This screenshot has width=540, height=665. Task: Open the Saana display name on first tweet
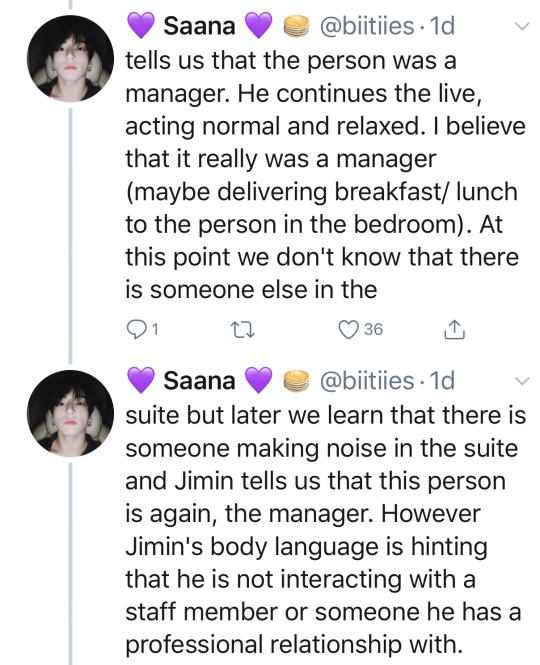point(199,26)
